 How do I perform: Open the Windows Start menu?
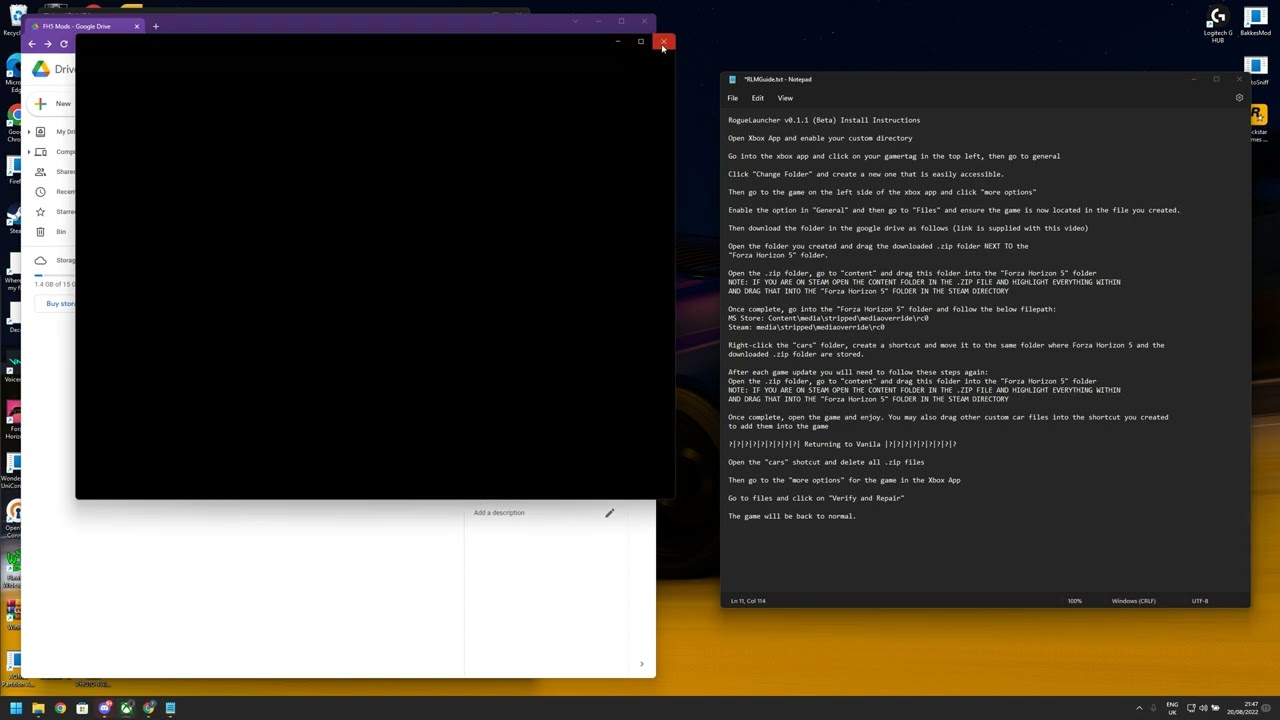(x=16, y=708)
